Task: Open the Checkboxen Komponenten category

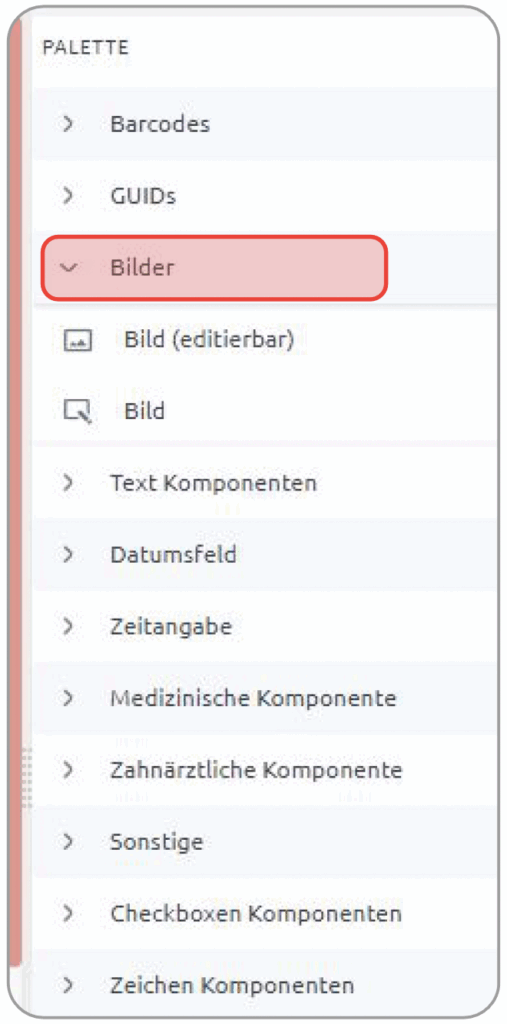Action: 266,914
